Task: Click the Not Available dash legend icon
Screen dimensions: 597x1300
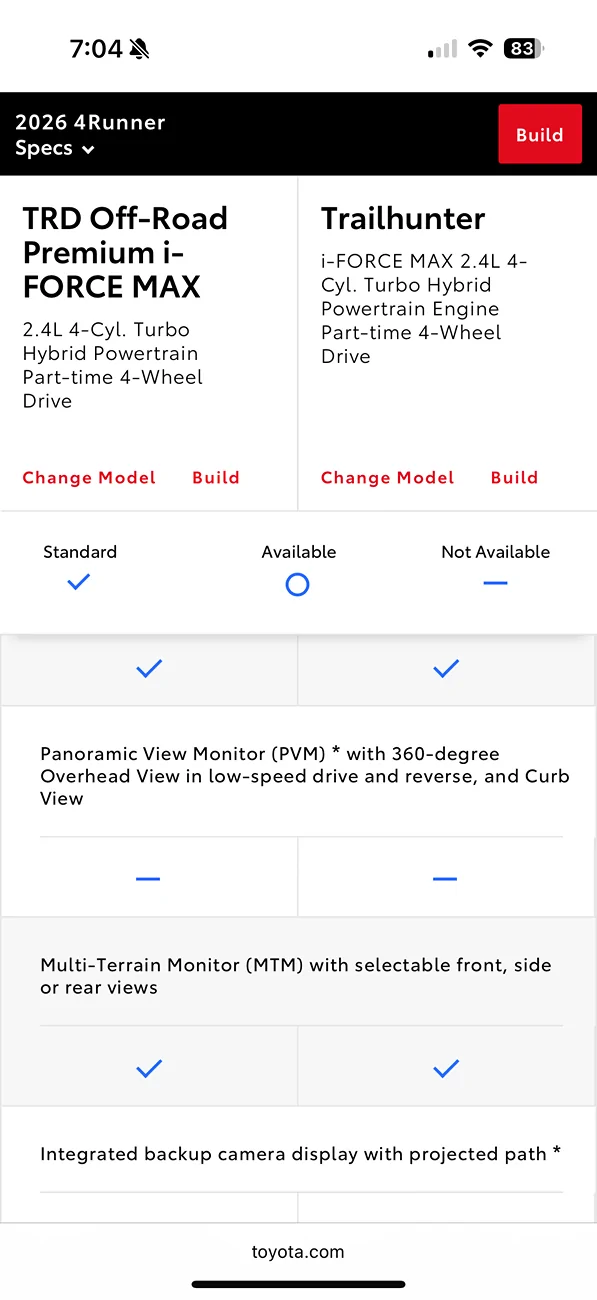Action: (495, 584)
